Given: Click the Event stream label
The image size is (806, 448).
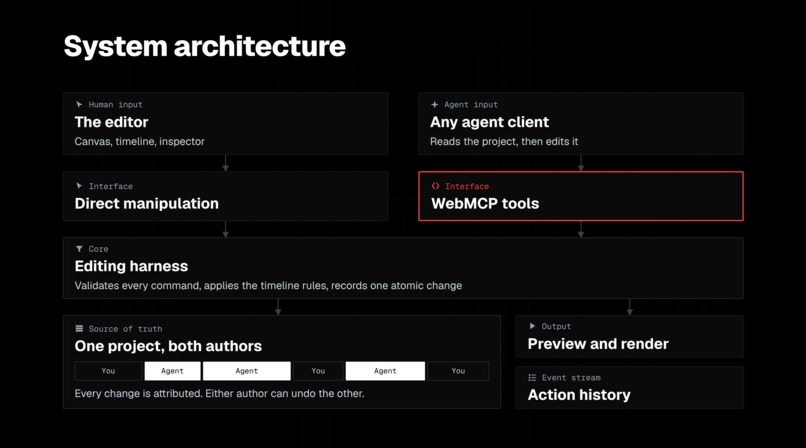Looking at the screenshot, I should (x=571, y=378).
